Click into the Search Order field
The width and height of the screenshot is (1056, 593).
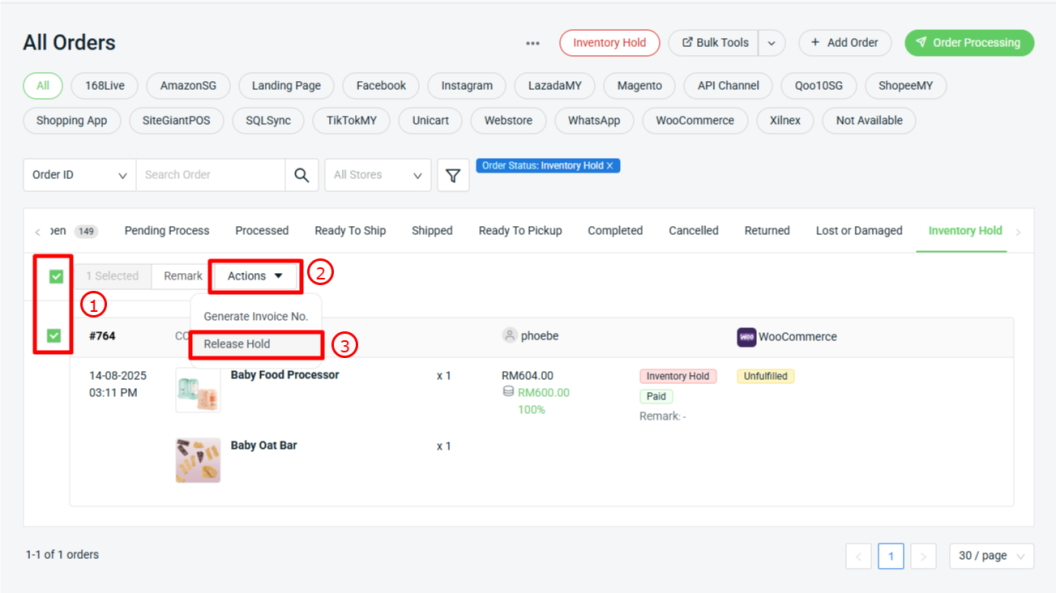[x=210, y=175]
